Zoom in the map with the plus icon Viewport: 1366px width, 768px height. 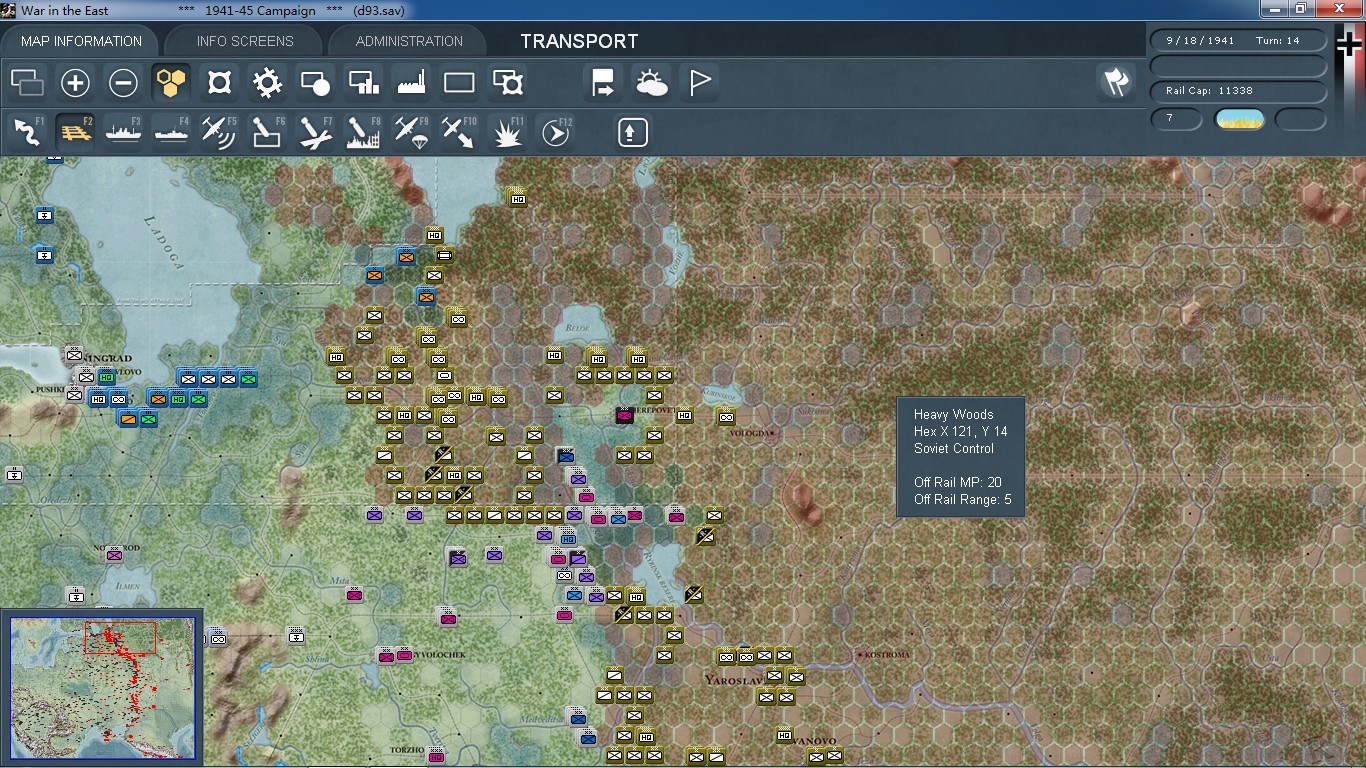[75, 82]
